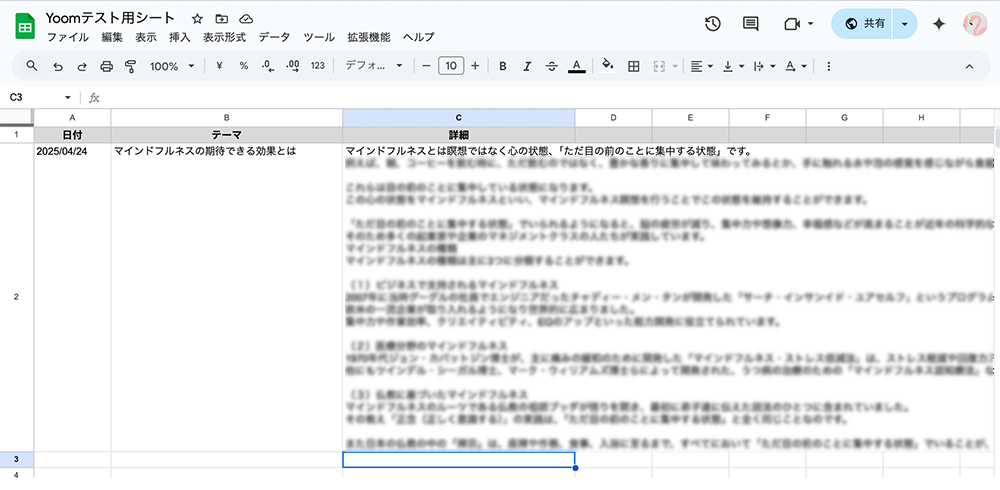Select the paint format roller tool
The width and height of the screenshot is (1000, 490).
130,66
